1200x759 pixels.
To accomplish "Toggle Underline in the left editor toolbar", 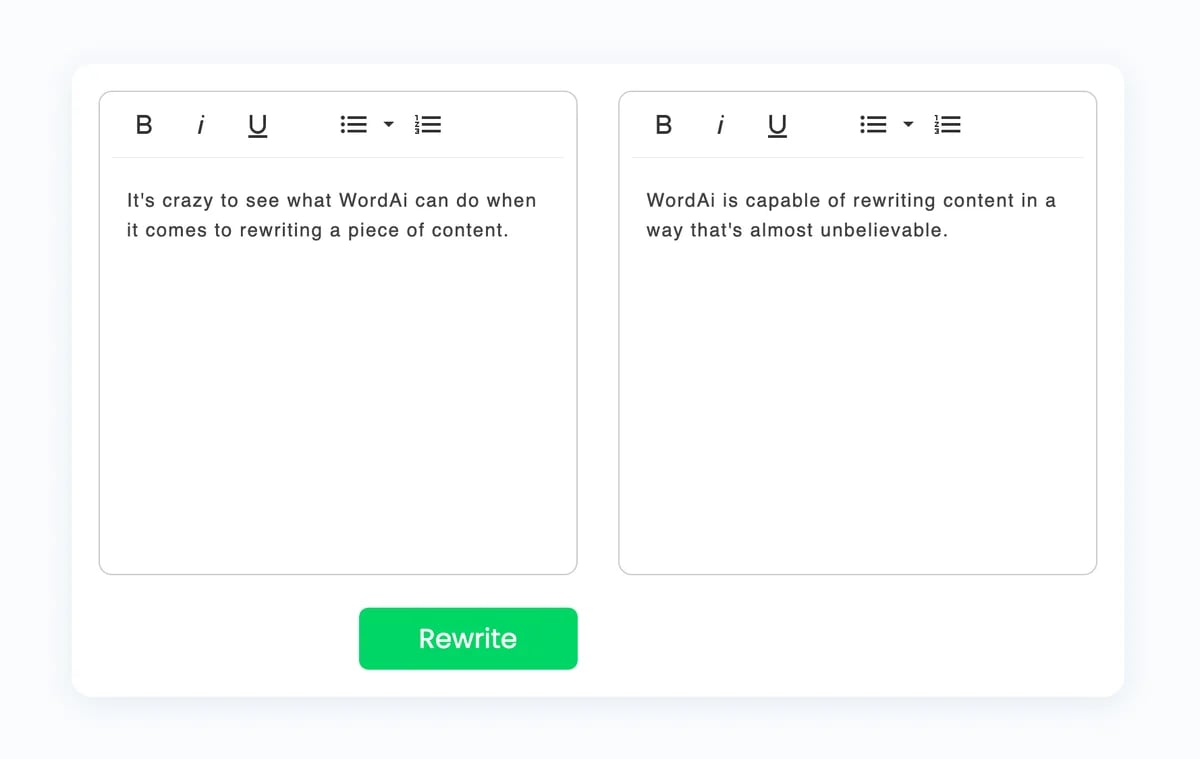I will pos(257,126).
